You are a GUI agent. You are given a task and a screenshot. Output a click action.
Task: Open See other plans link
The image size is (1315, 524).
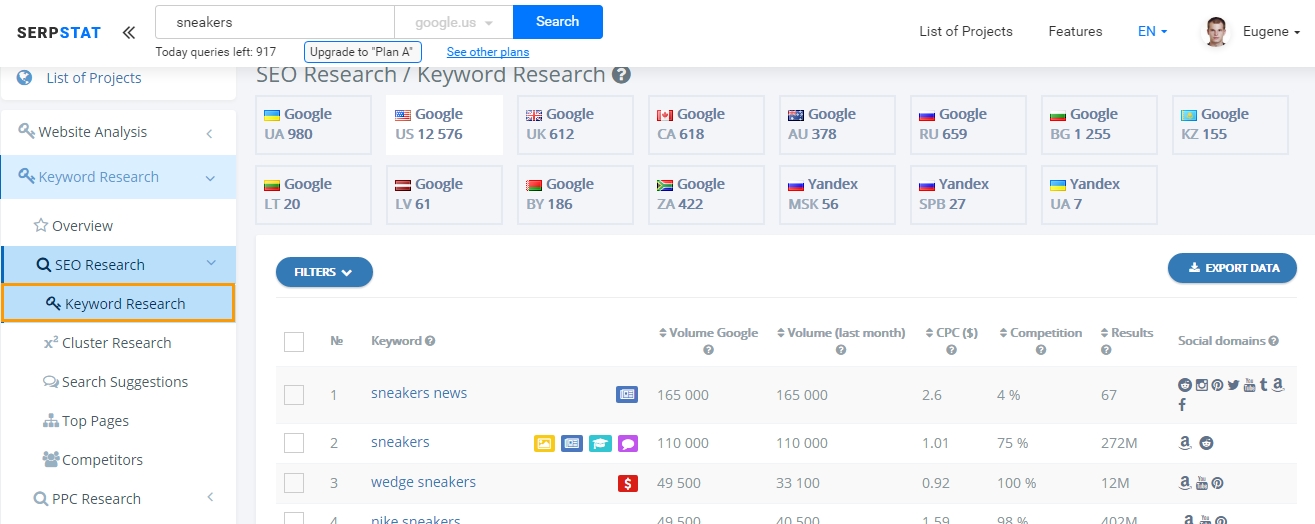coord(488,52)
